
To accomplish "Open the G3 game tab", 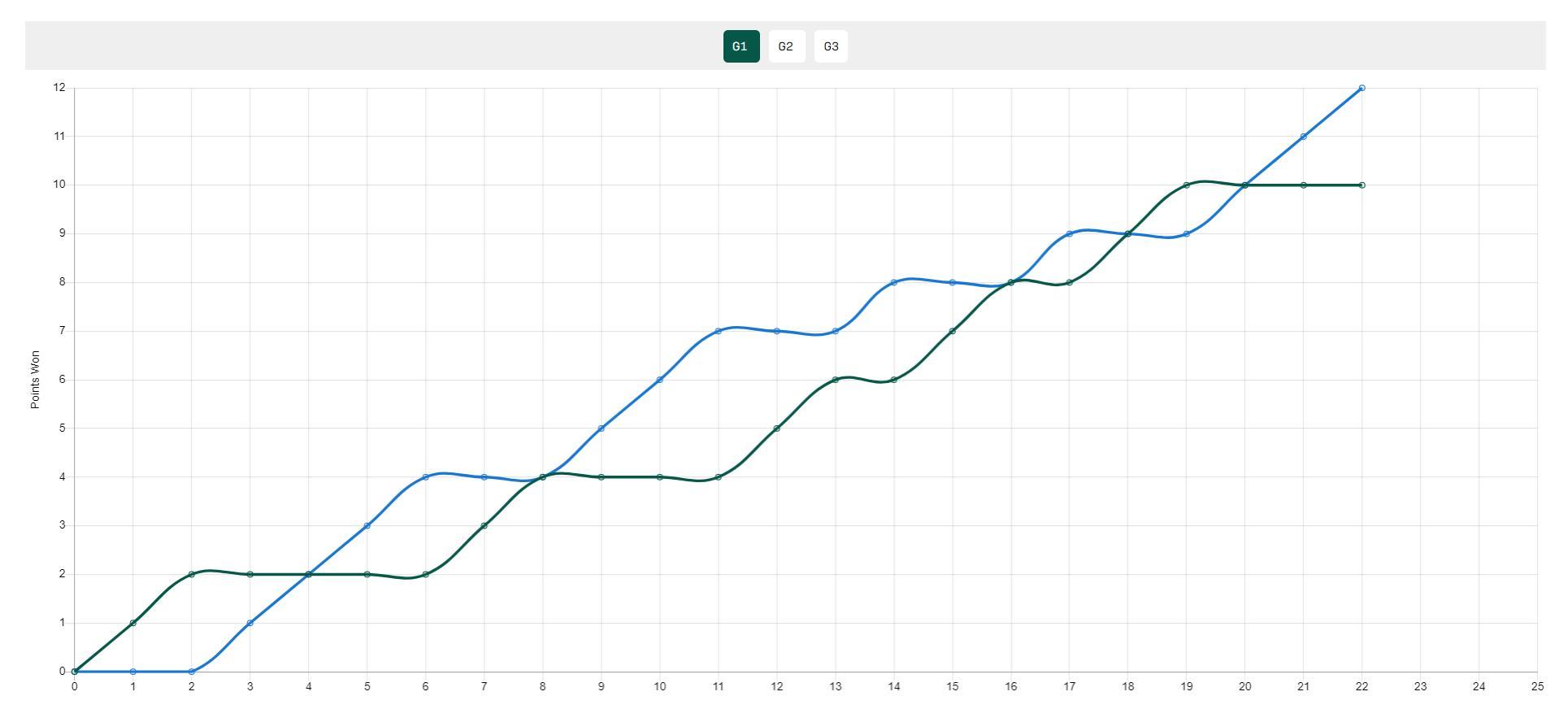I will (x=831, y=46).
